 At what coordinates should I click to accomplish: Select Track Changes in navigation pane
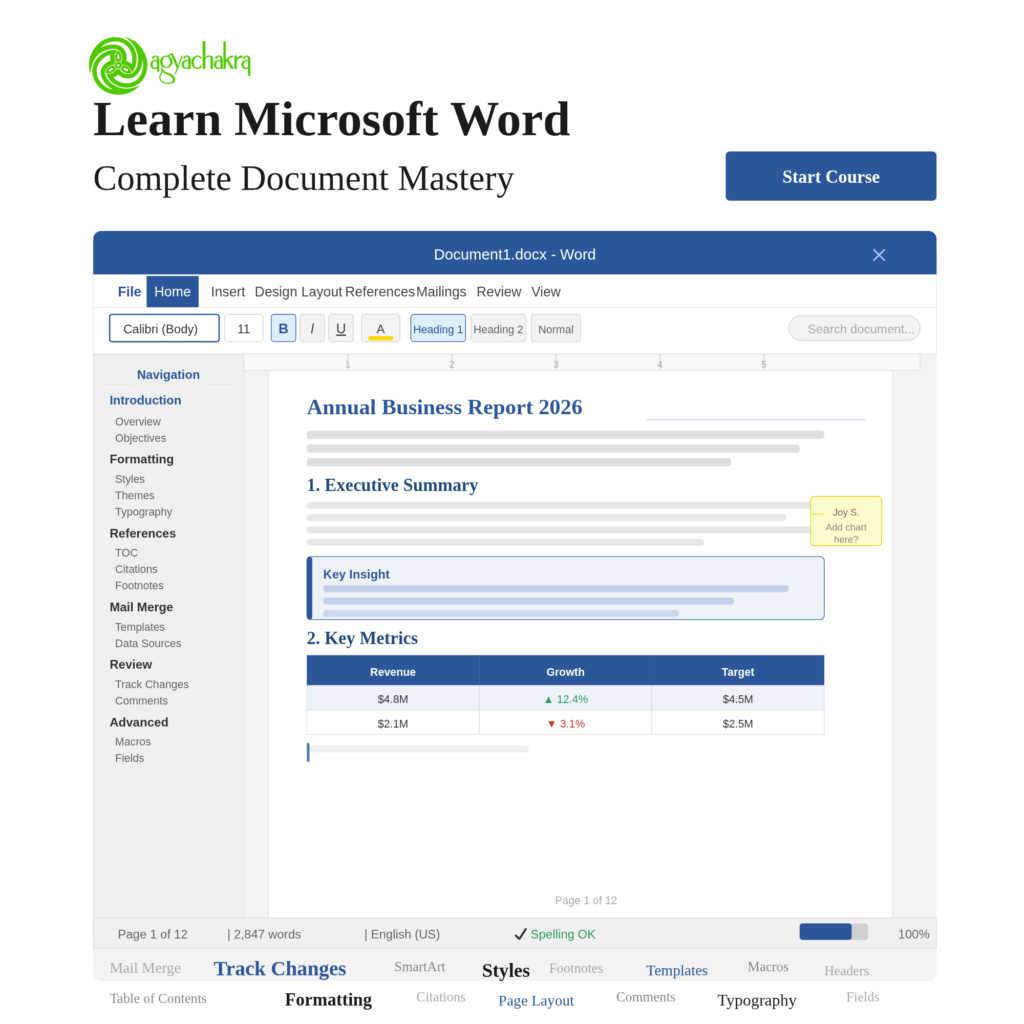[151, 685]
